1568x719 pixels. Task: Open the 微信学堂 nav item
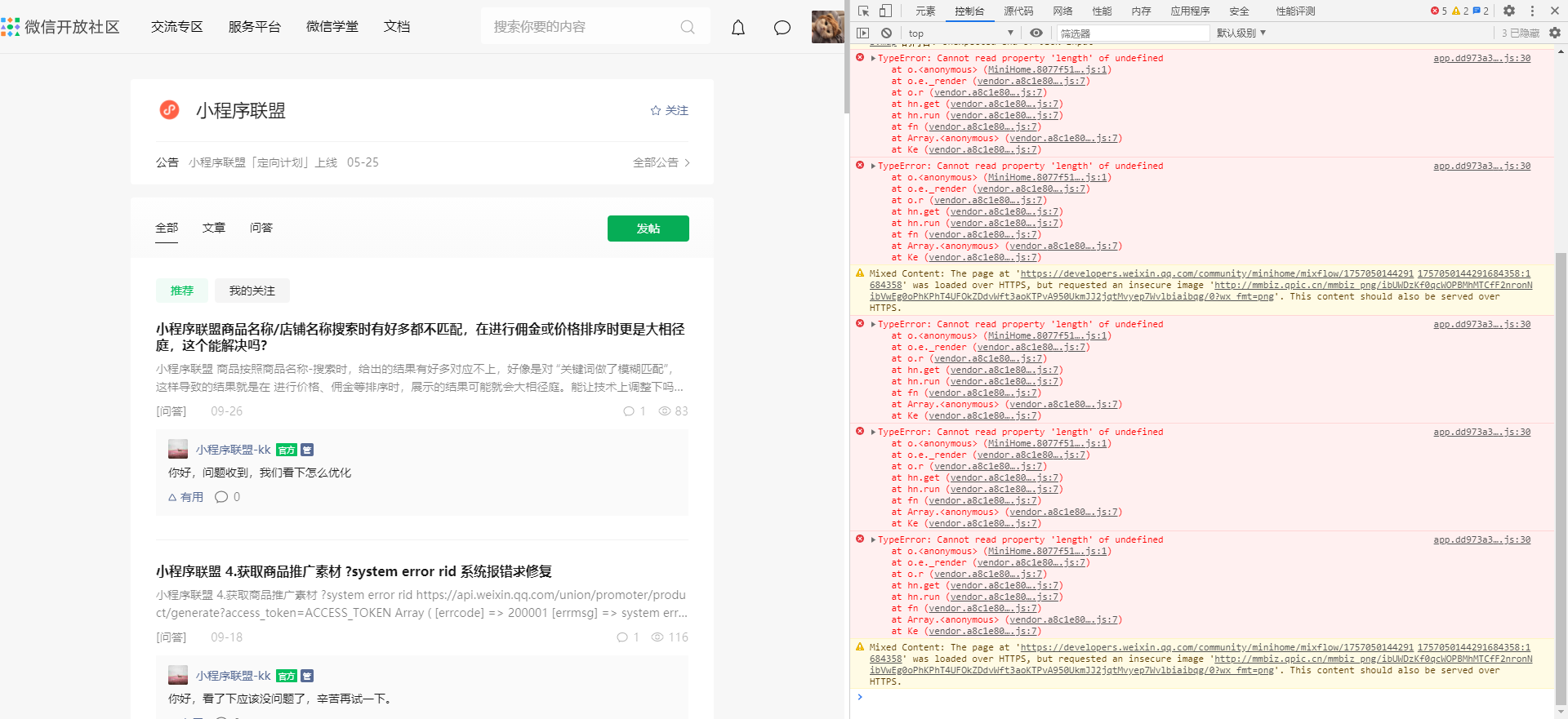(x=332, y=27)
